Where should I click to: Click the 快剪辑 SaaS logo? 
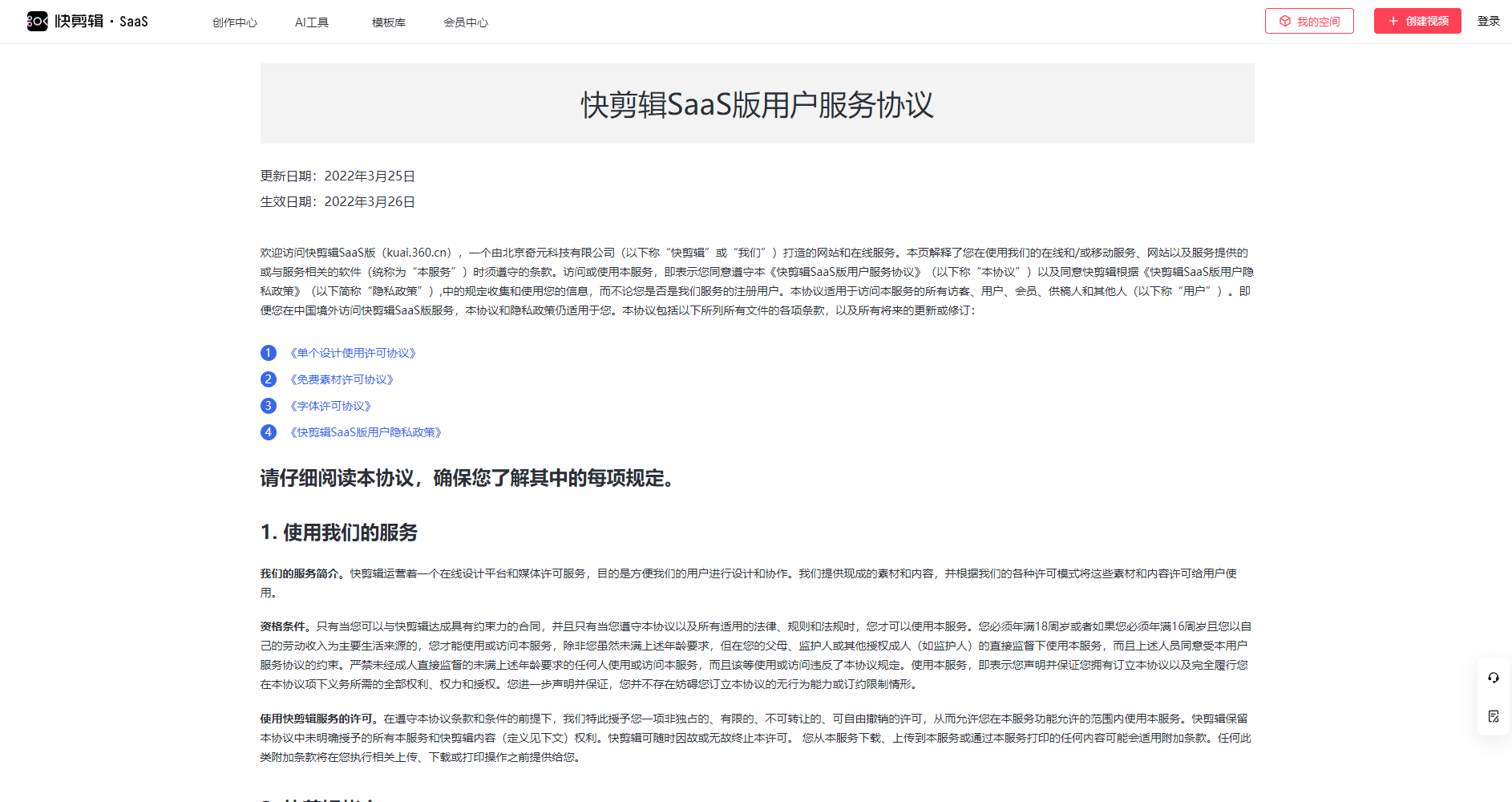87,21
